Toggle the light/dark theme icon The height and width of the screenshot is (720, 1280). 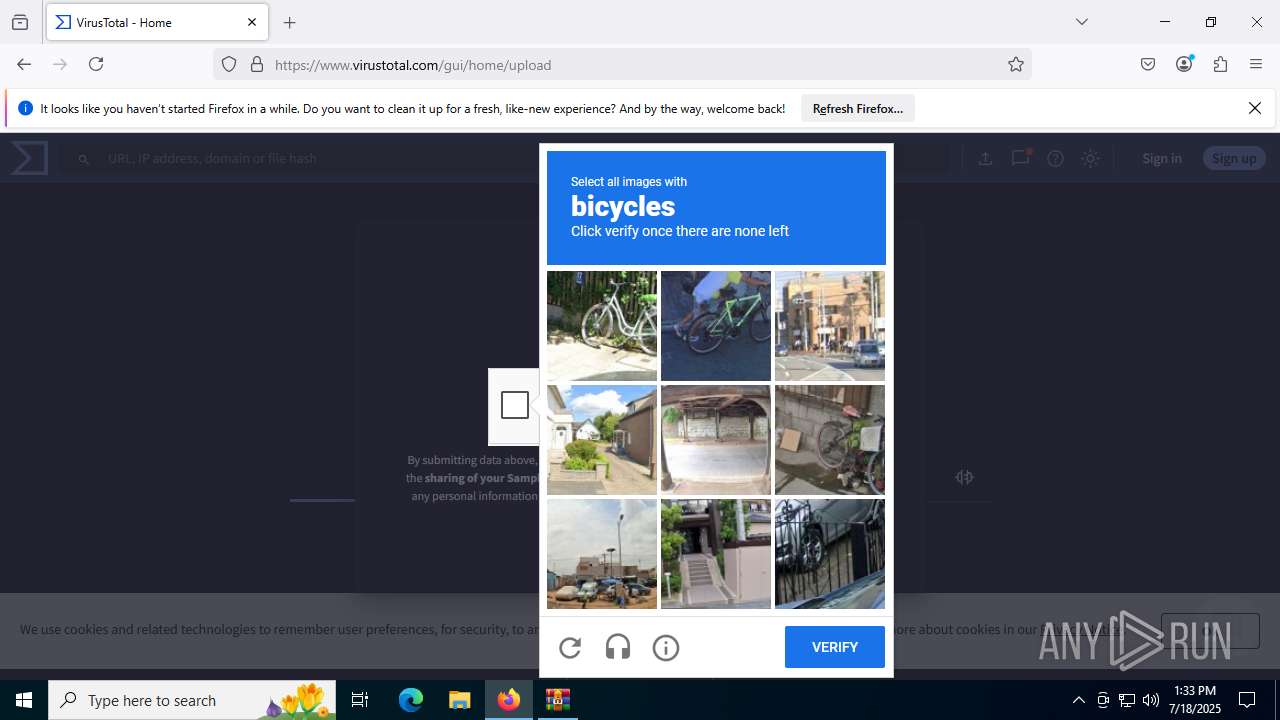click(x=1090, y=158)
